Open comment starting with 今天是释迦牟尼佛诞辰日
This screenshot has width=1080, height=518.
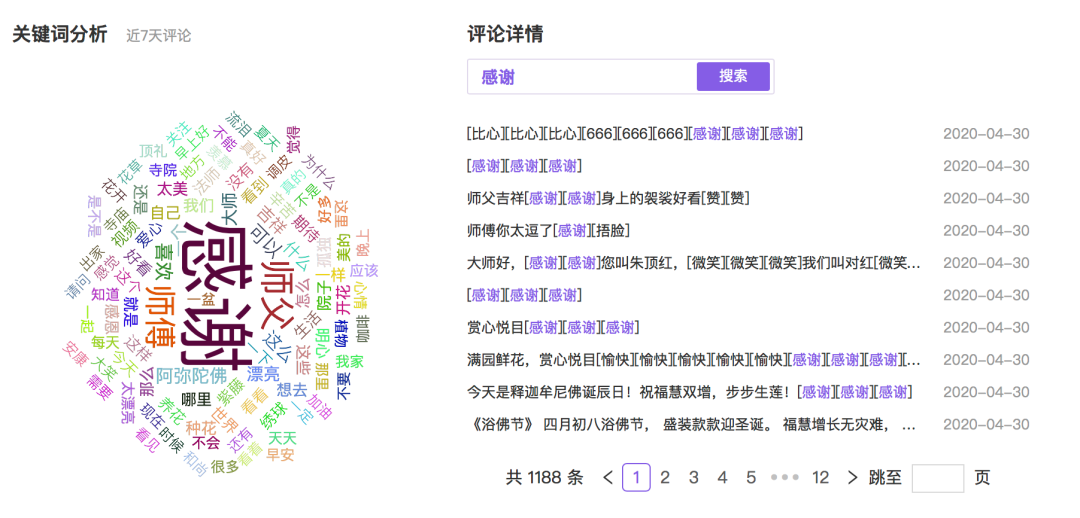[689, 392]
